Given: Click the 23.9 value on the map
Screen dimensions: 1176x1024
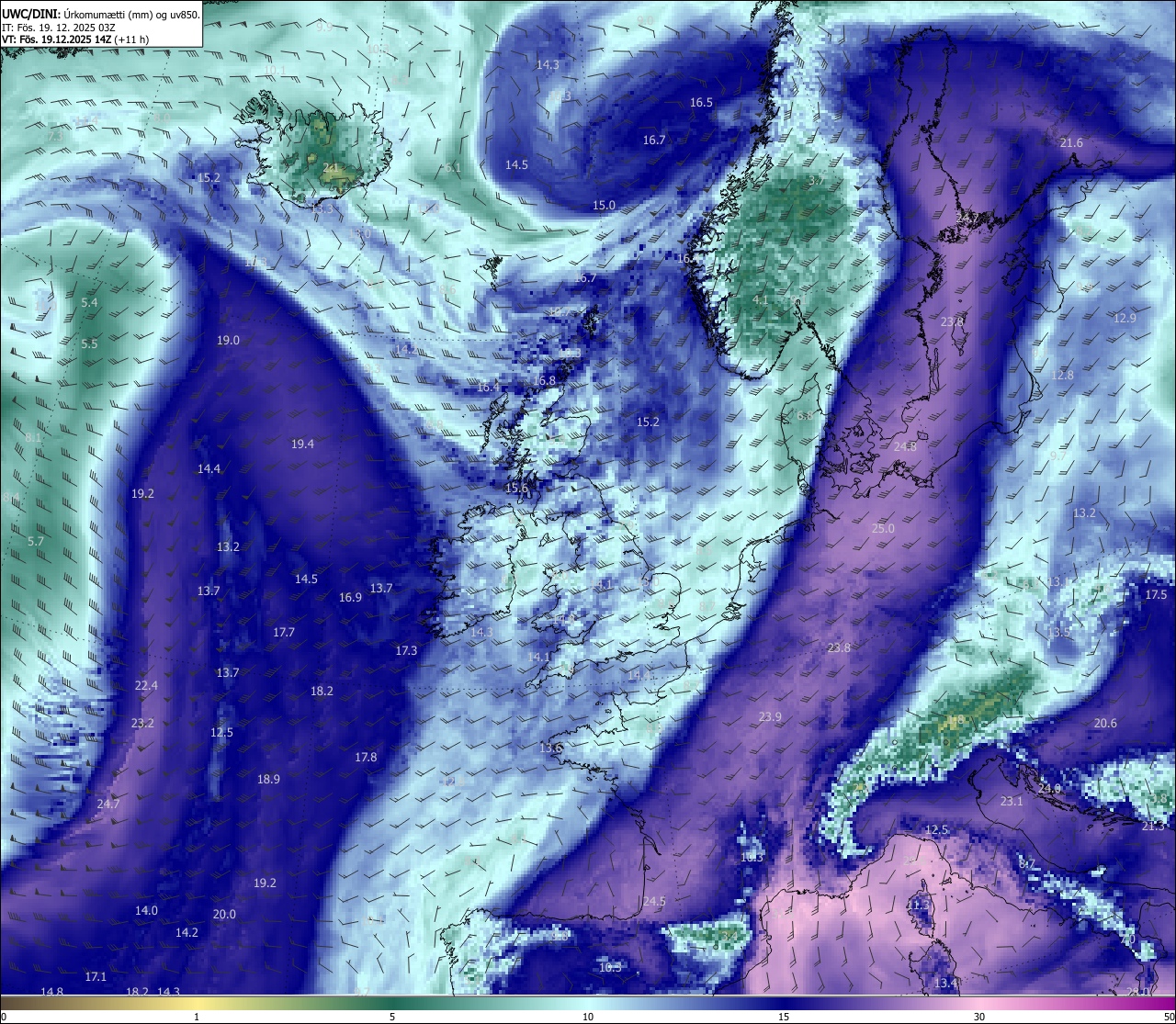Looking at the screenshot, I should point(770,717).
